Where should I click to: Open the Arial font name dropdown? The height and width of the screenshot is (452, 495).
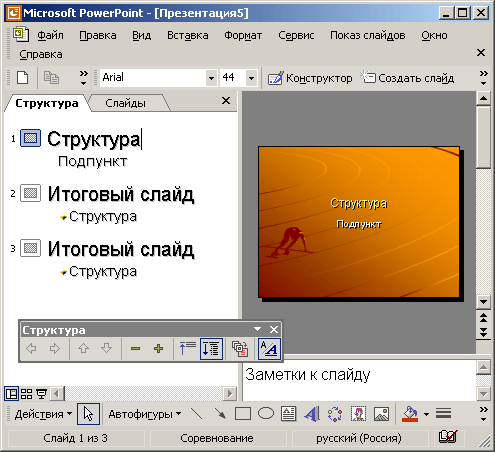(211, 78)
